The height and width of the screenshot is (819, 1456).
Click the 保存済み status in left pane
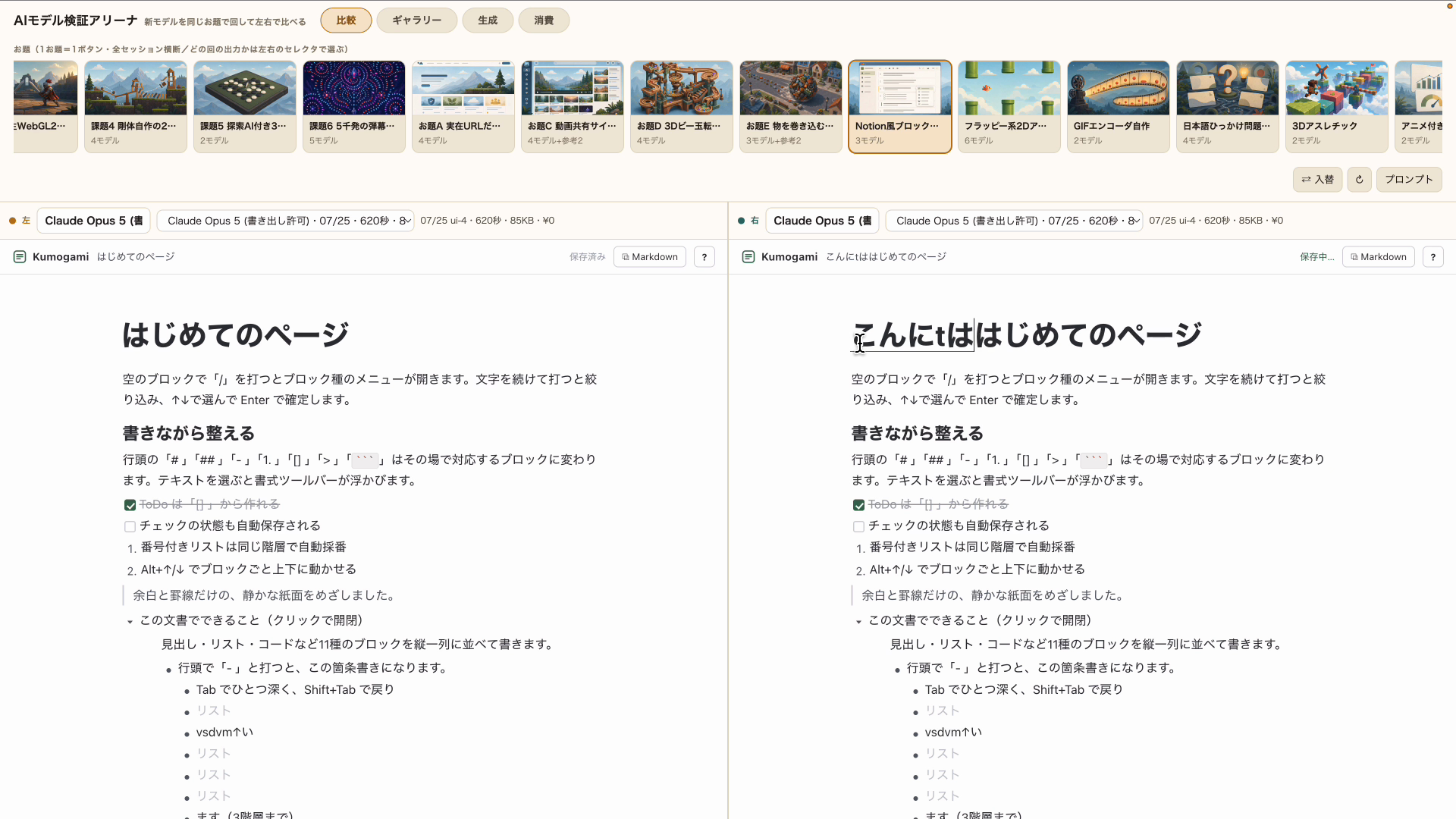588,257
